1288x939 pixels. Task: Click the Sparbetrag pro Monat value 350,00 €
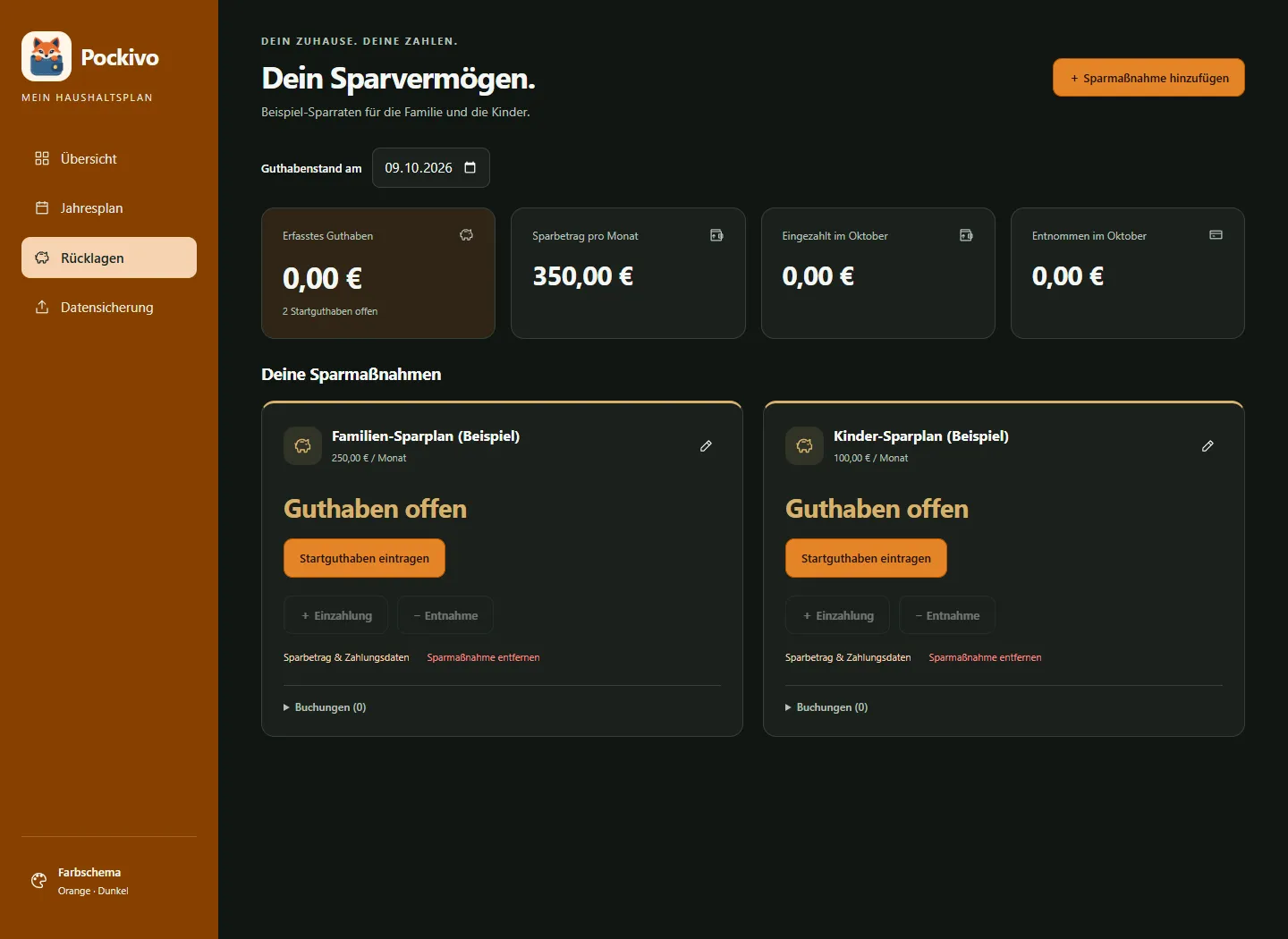click(x=583, y=276)
